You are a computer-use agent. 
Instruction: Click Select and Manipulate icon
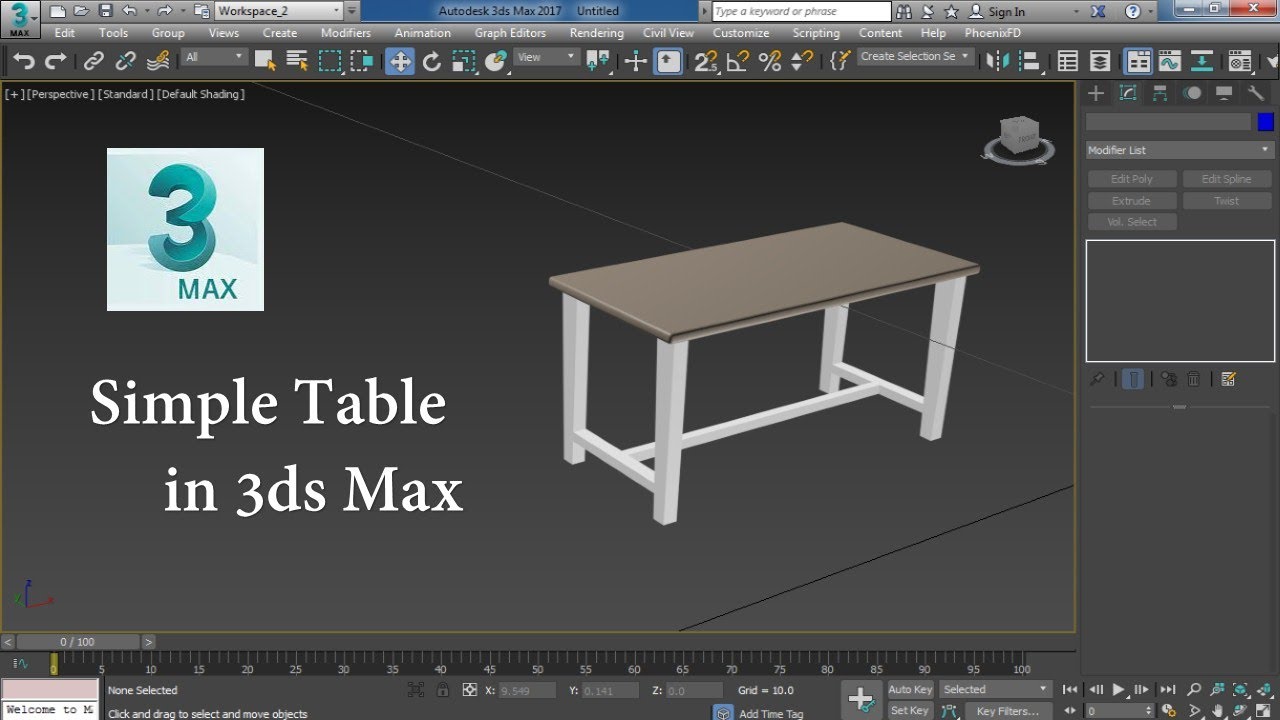click(x=636, y=61)
